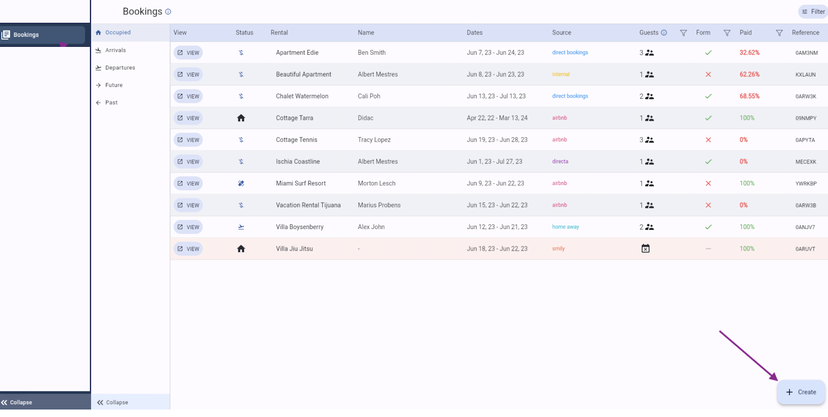Click the info icon beside the Bookings title
Viewport: 828px width, 417px height.
[168, 12]
